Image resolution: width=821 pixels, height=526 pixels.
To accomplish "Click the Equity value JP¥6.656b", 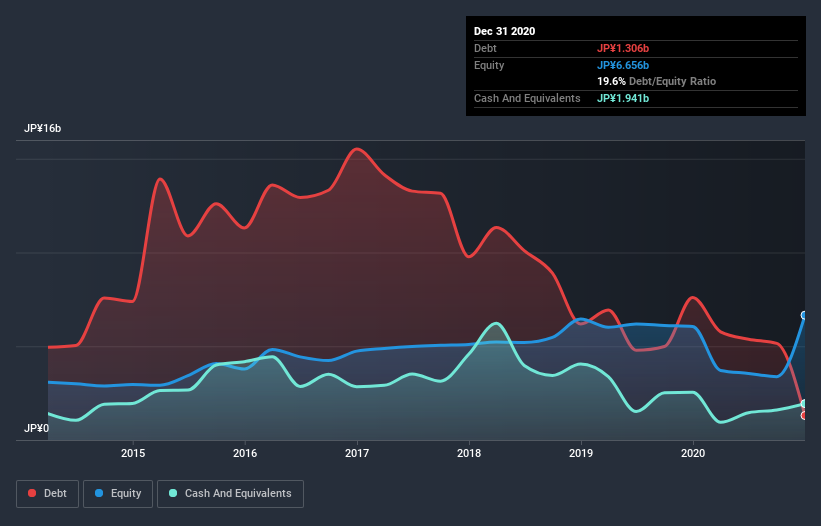I will pos(623,65).
